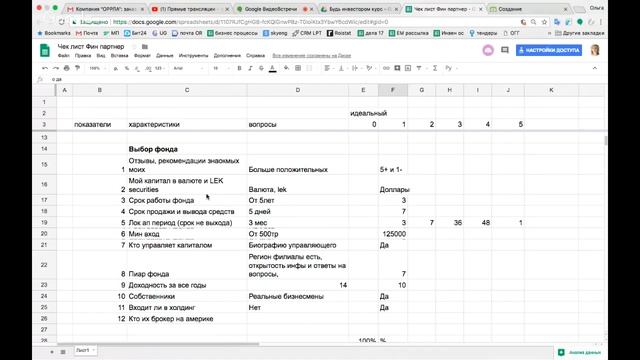The width and height of the screenshot is (640, 360).
Task: Open text wrapping options
Action: (355, 68)
